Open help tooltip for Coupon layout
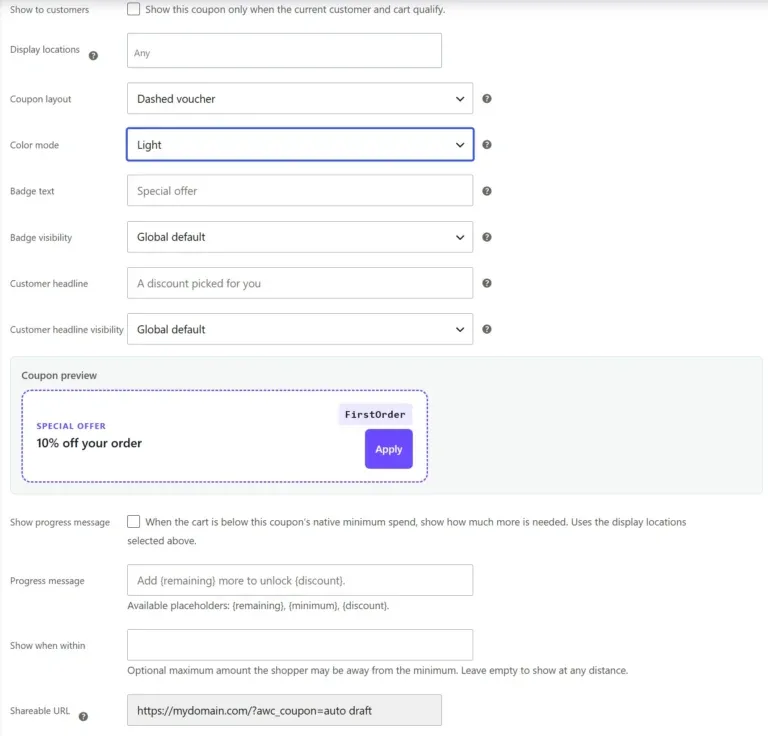The image size is (768, 736). tap(486, 98)
